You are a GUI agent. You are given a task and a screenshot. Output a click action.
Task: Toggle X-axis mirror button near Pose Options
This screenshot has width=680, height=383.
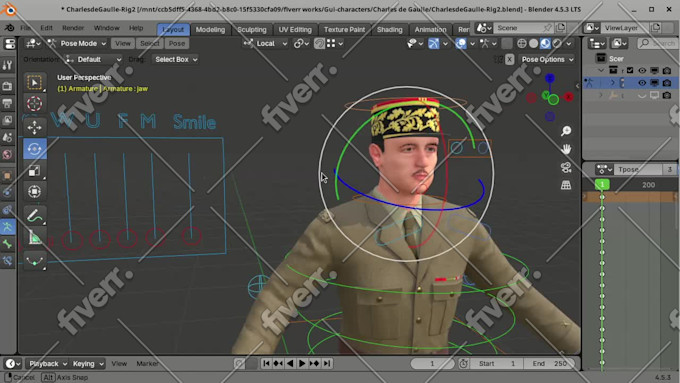[x=510, y=59]
